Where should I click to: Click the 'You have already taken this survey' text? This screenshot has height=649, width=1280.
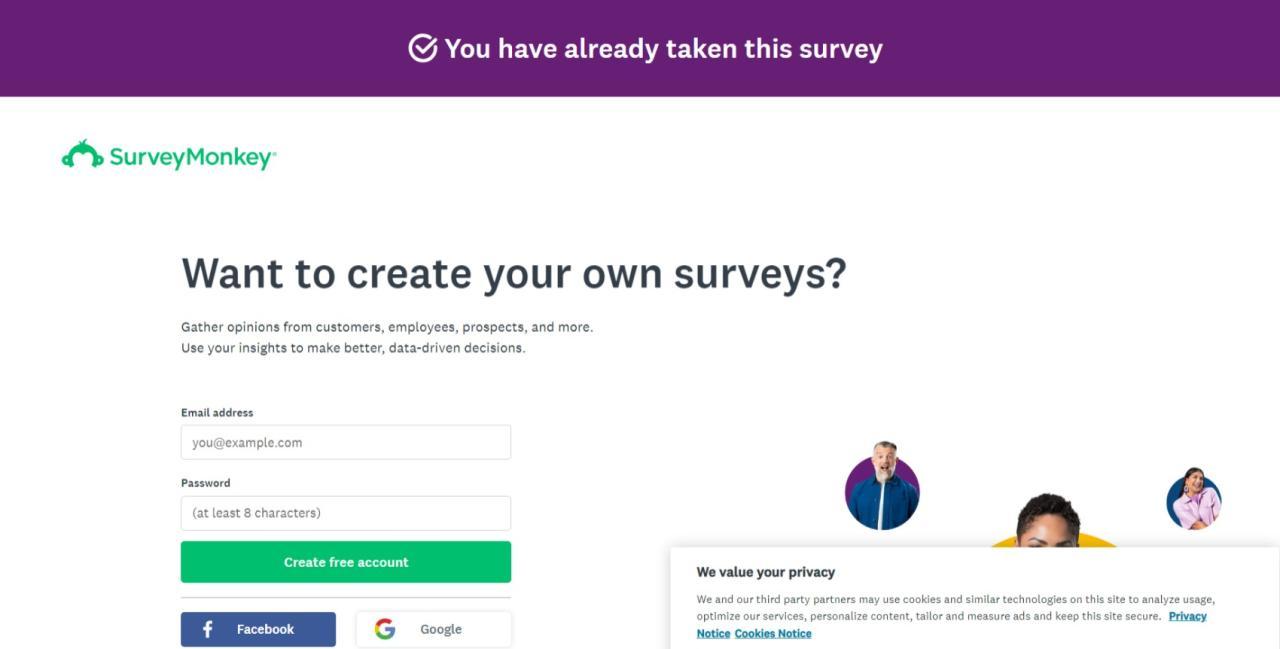(x=663, y=48)
